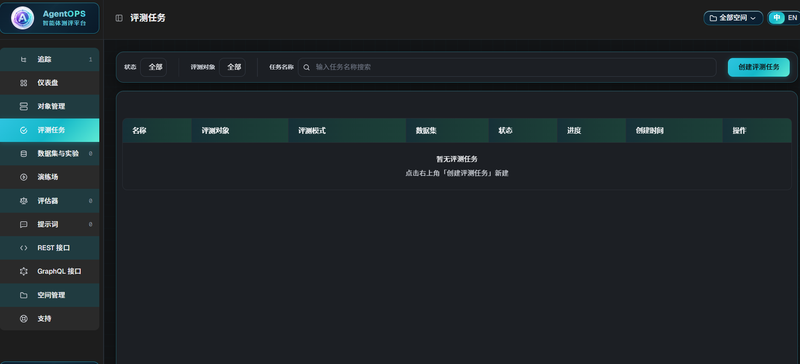
Task: Focus the 输入任务名称搜索 search field
Action: (x=507, y=67)
